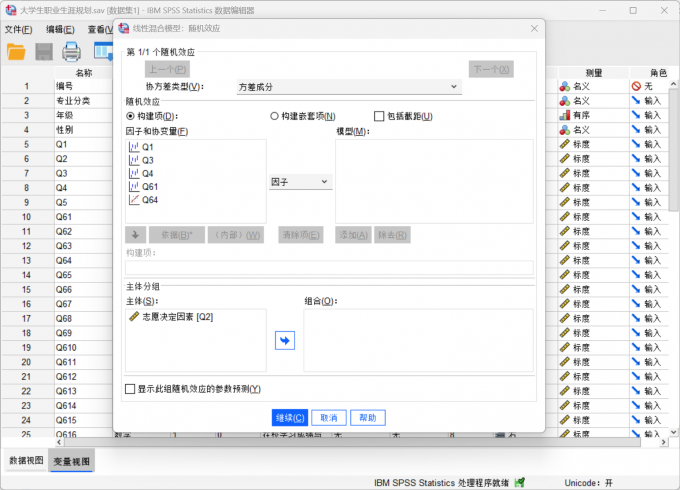This screenshot has width=680, height=490.
Task: Check 显示此组随机效应的参数预测 option
Action: 130,389
